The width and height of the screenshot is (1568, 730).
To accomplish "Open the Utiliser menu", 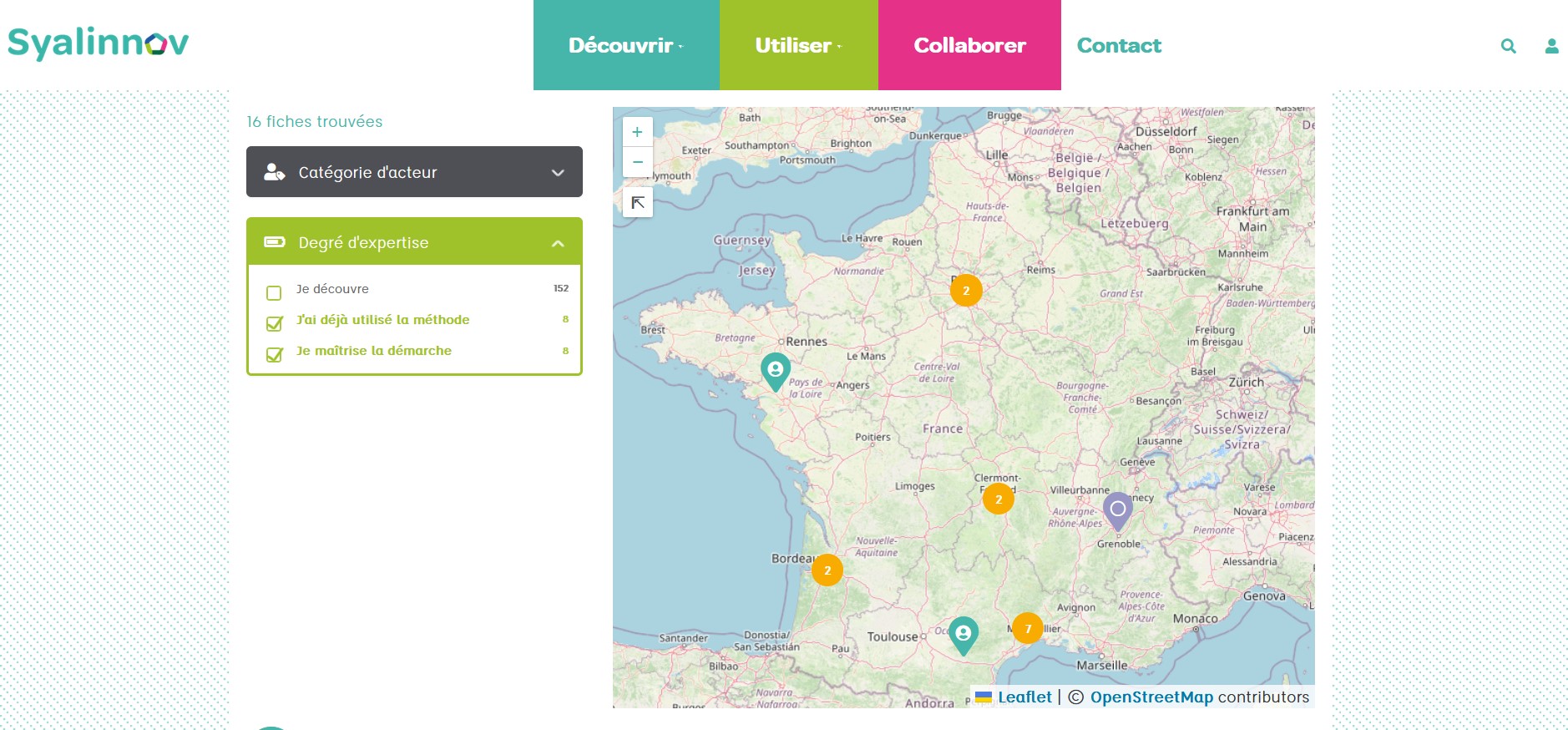I will 798,45.
